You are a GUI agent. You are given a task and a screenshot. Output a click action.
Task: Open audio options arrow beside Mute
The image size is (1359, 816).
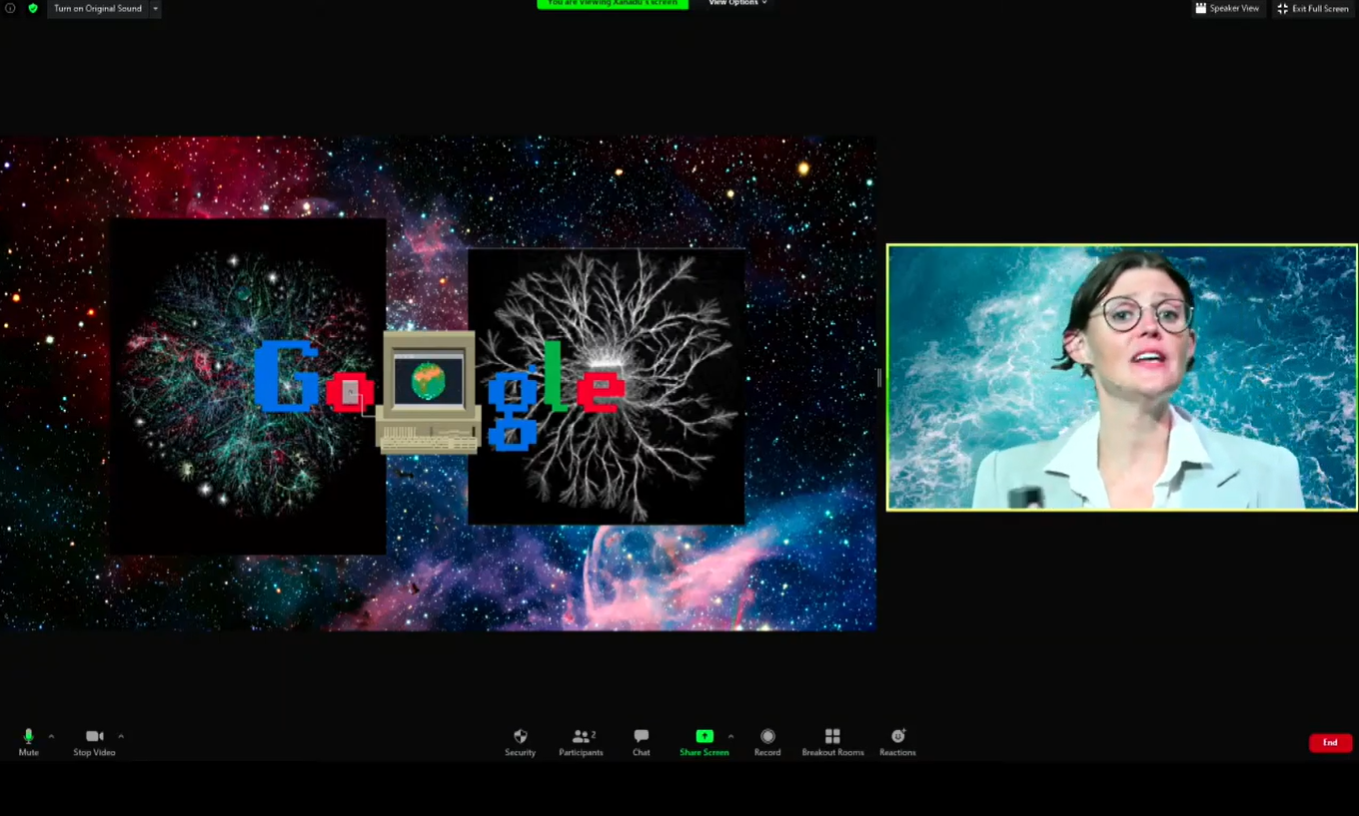pyautogui.click(x=51, y=736)
